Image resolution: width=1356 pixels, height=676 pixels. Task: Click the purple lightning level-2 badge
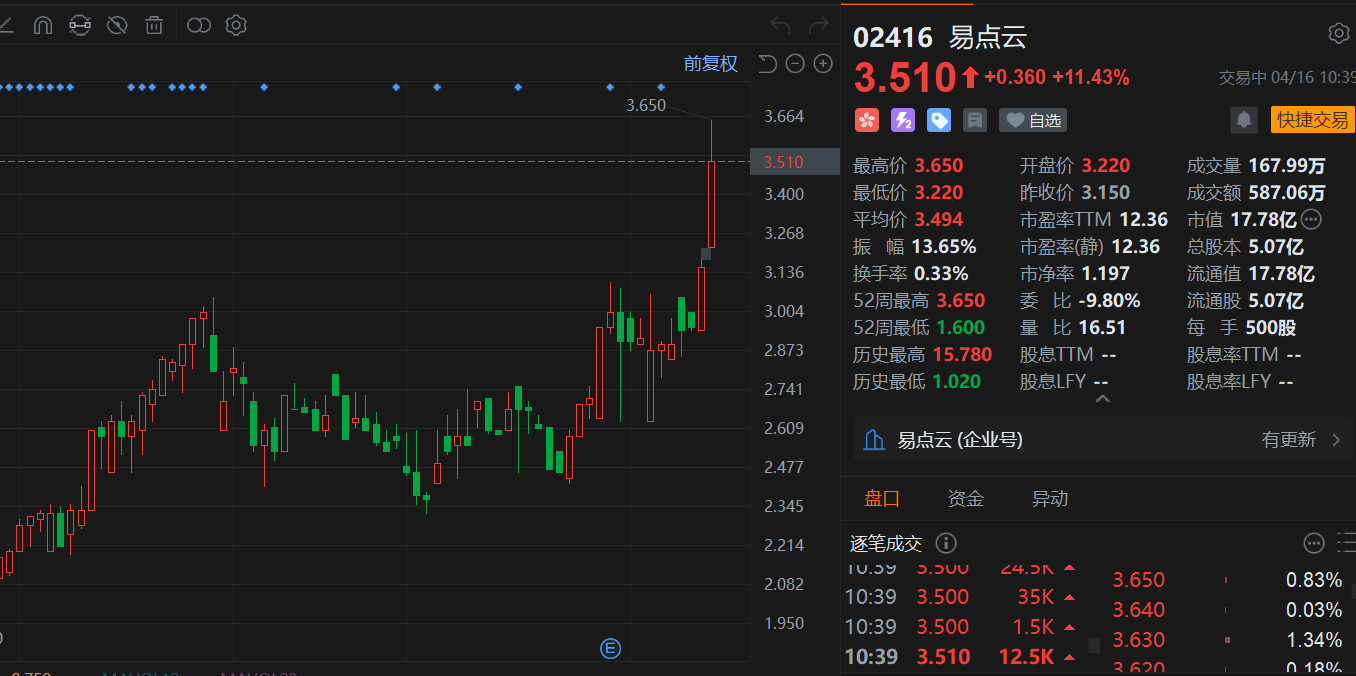pyautogui.click(x=903, y=120)
